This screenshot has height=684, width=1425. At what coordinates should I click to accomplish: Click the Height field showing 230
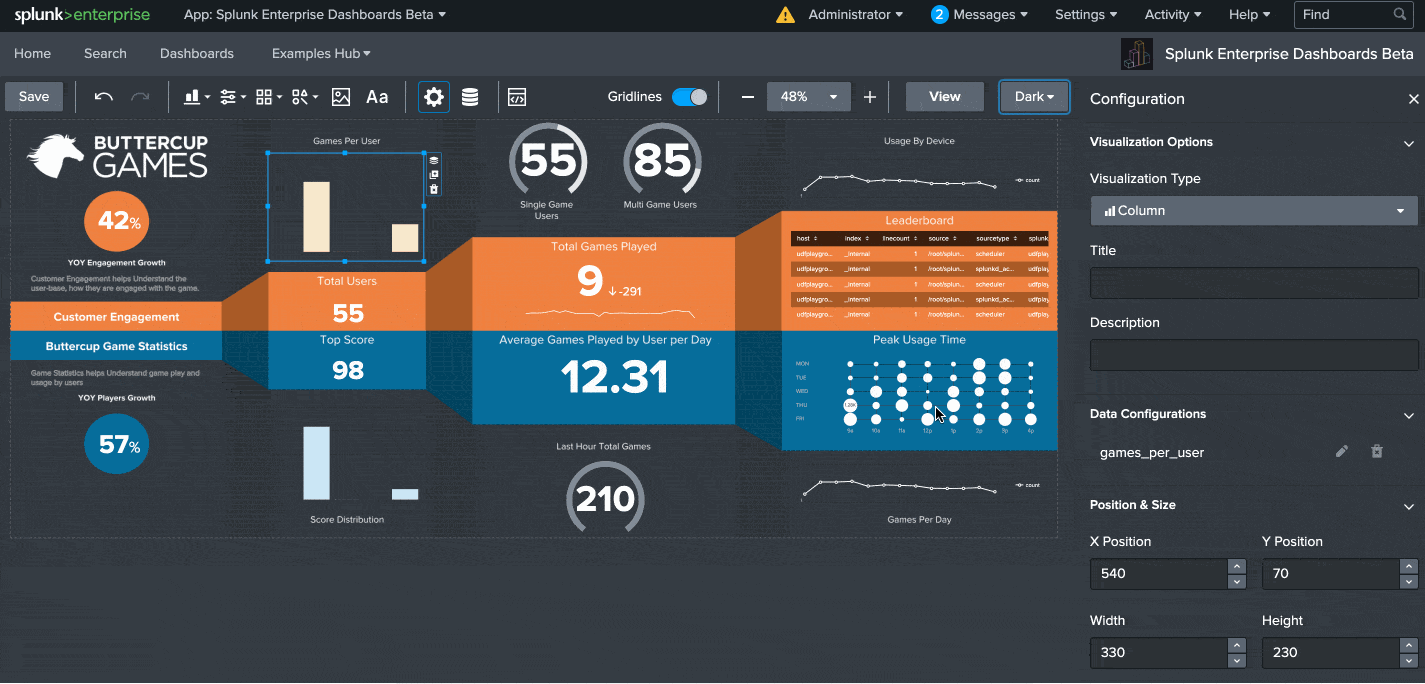(1331, 653)
